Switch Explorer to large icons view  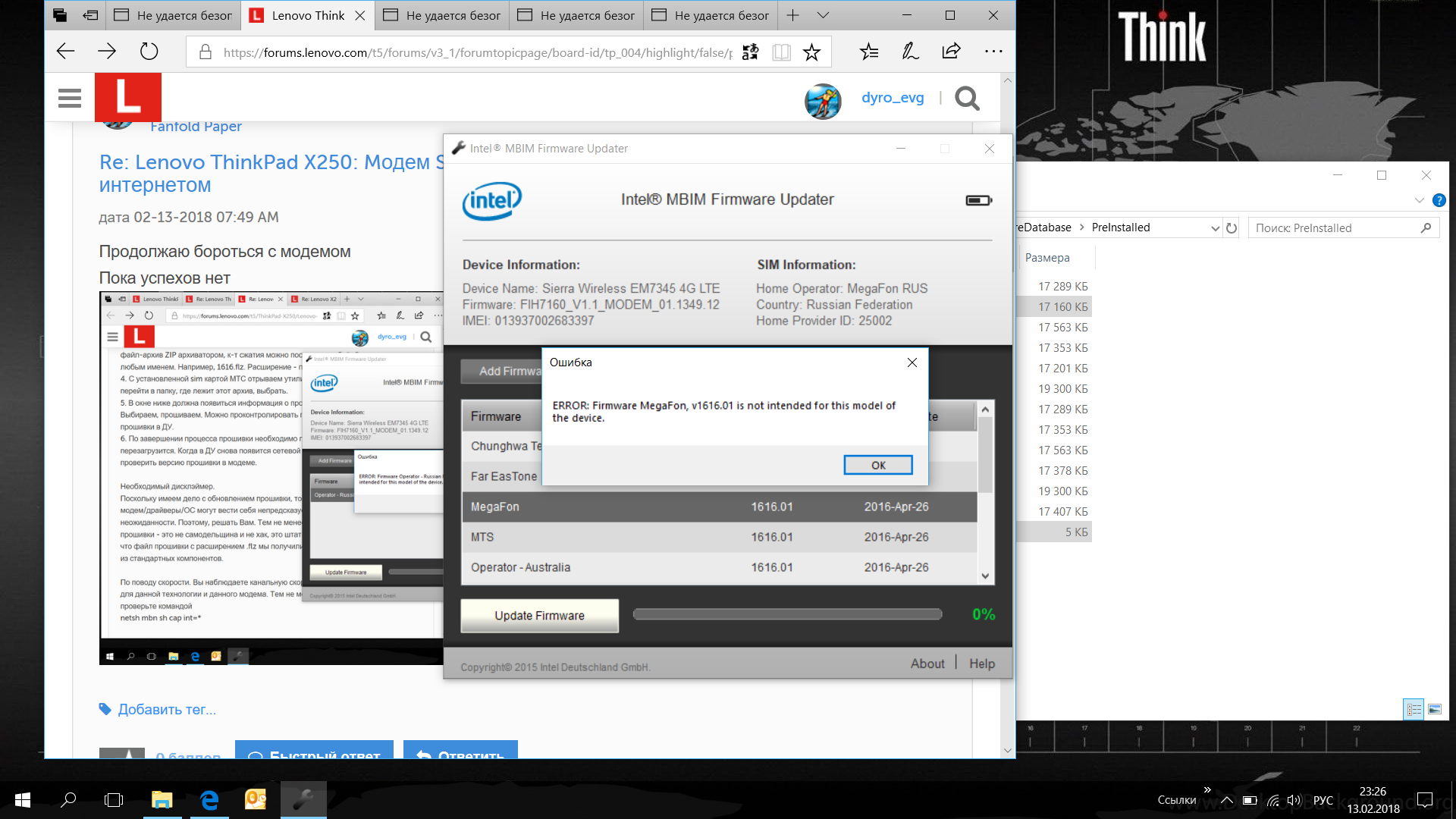pyautogui.click(x=1434, y=709)
